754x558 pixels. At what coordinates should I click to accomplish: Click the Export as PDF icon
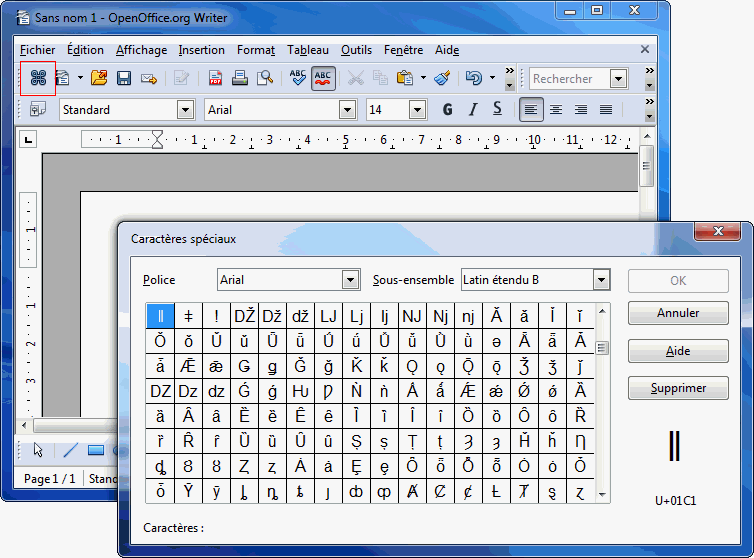tap(215, 77)
